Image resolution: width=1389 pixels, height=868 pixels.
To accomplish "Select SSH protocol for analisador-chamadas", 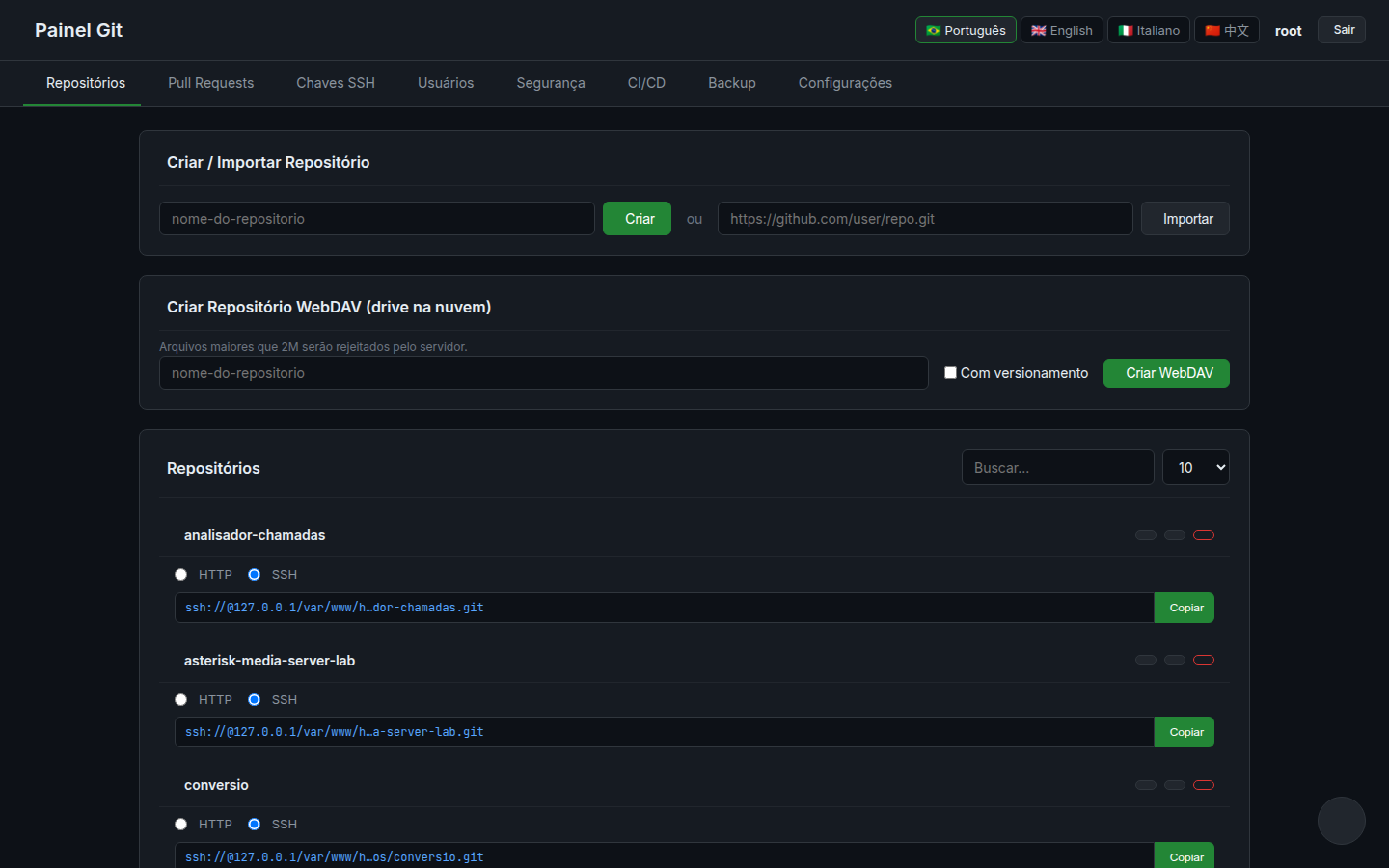I will [254, 575].
